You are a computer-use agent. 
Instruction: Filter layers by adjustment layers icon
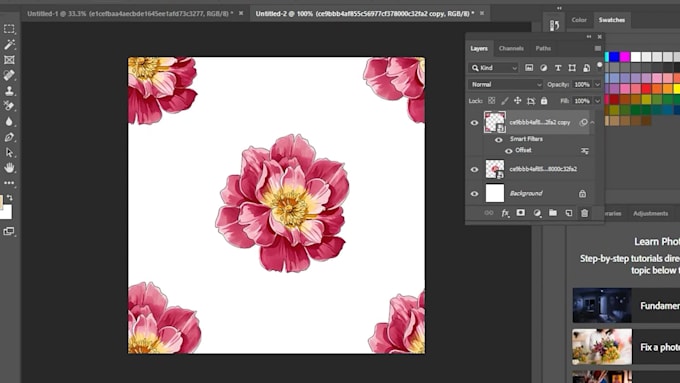pos(543,68)
